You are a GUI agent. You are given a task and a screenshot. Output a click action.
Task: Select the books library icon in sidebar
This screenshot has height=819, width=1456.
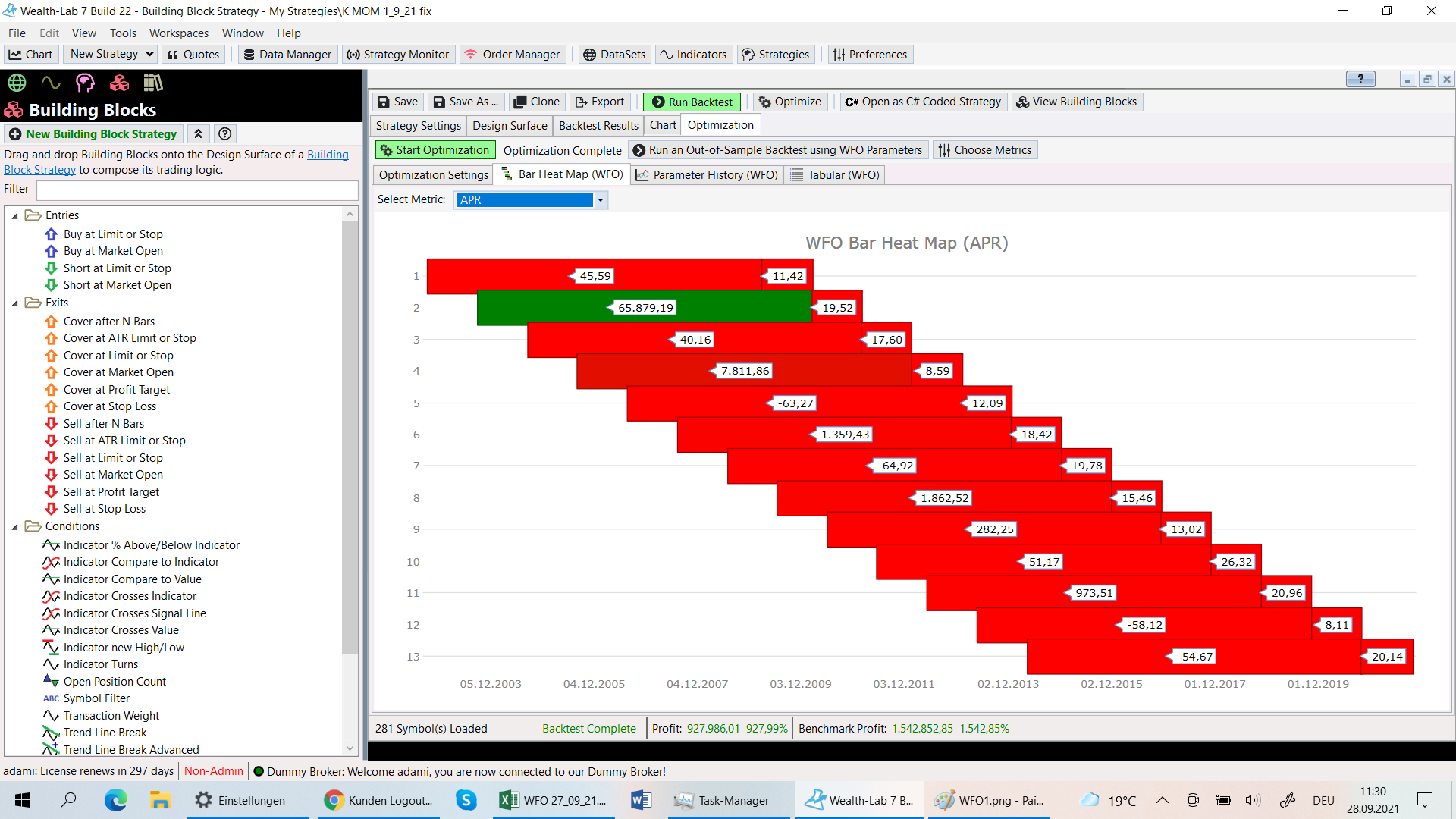(x=153, y=83)
